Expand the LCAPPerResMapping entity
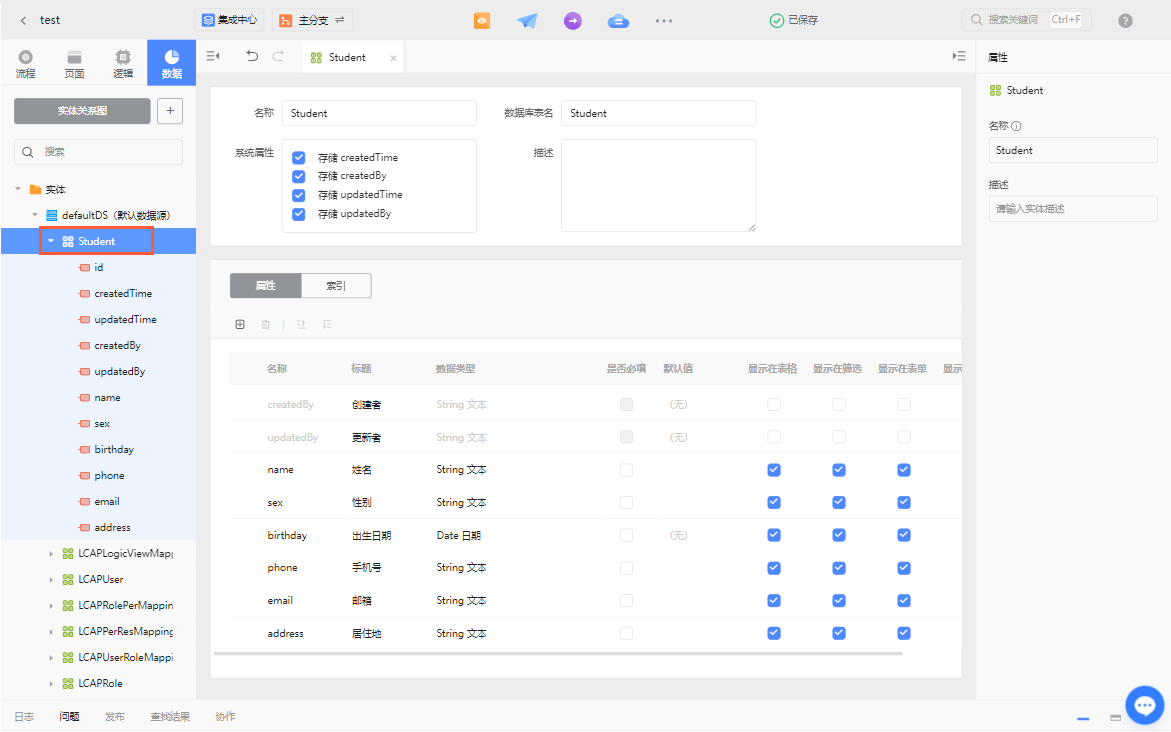This screenshot has width=1171, height=732. tap(51, 632)
